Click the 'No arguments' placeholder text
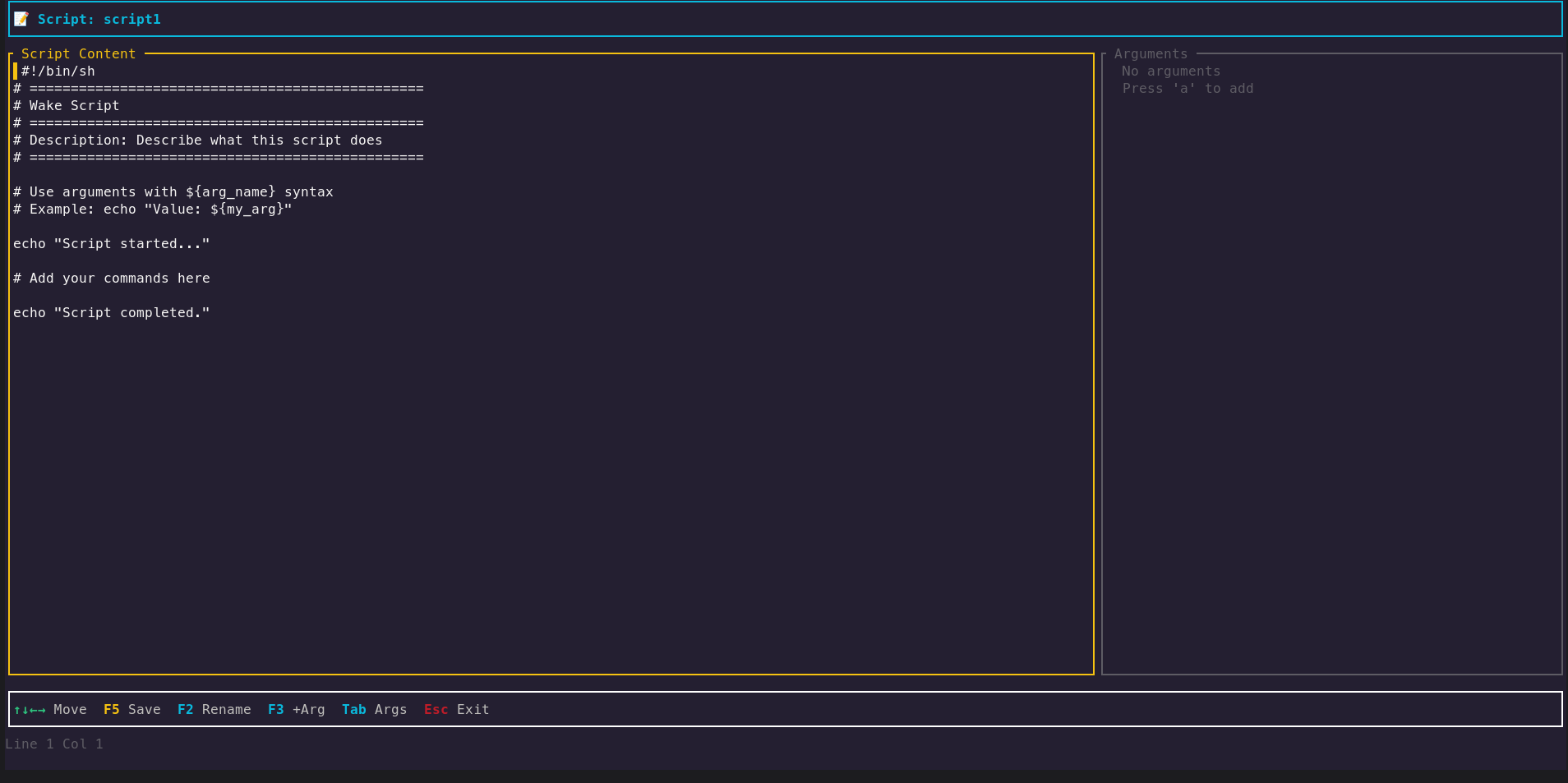1568x783 pixels. (x=1170, y=71)
